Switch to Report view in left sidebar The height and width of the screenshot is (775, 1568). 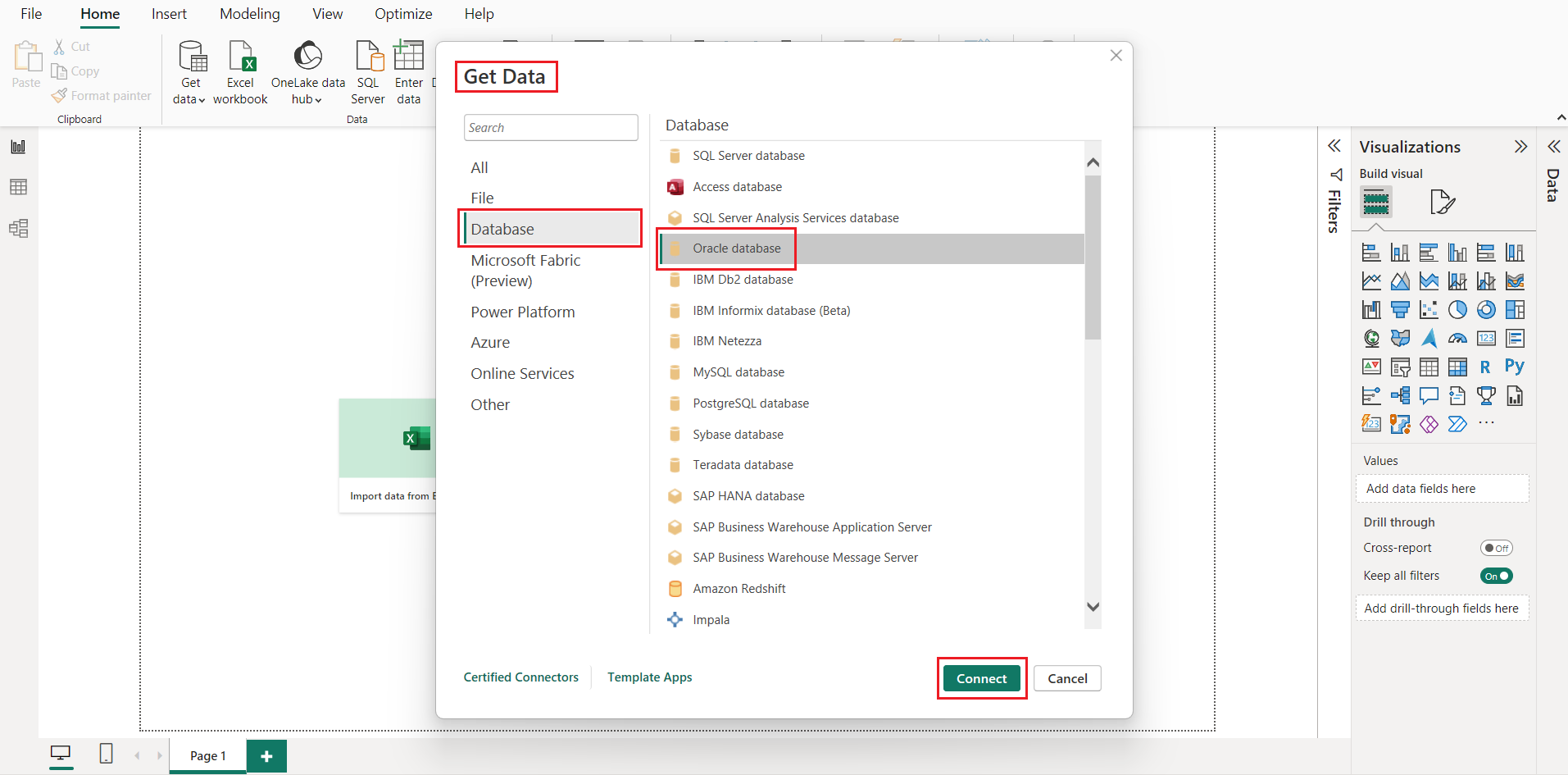pyautogui.click(x=18, y=147)
